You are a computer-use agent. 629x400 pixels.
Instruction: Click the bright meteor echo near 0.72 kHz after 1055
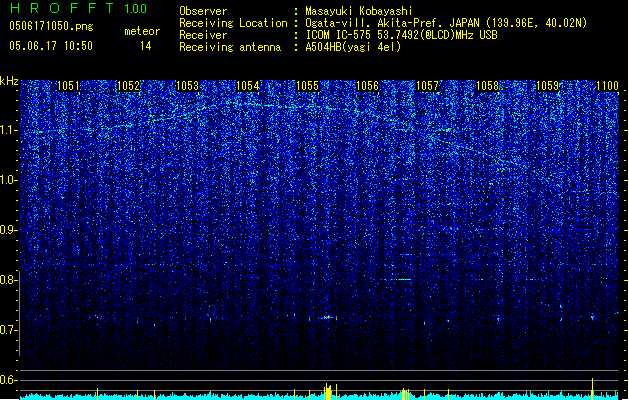click(x=328, y=318)
